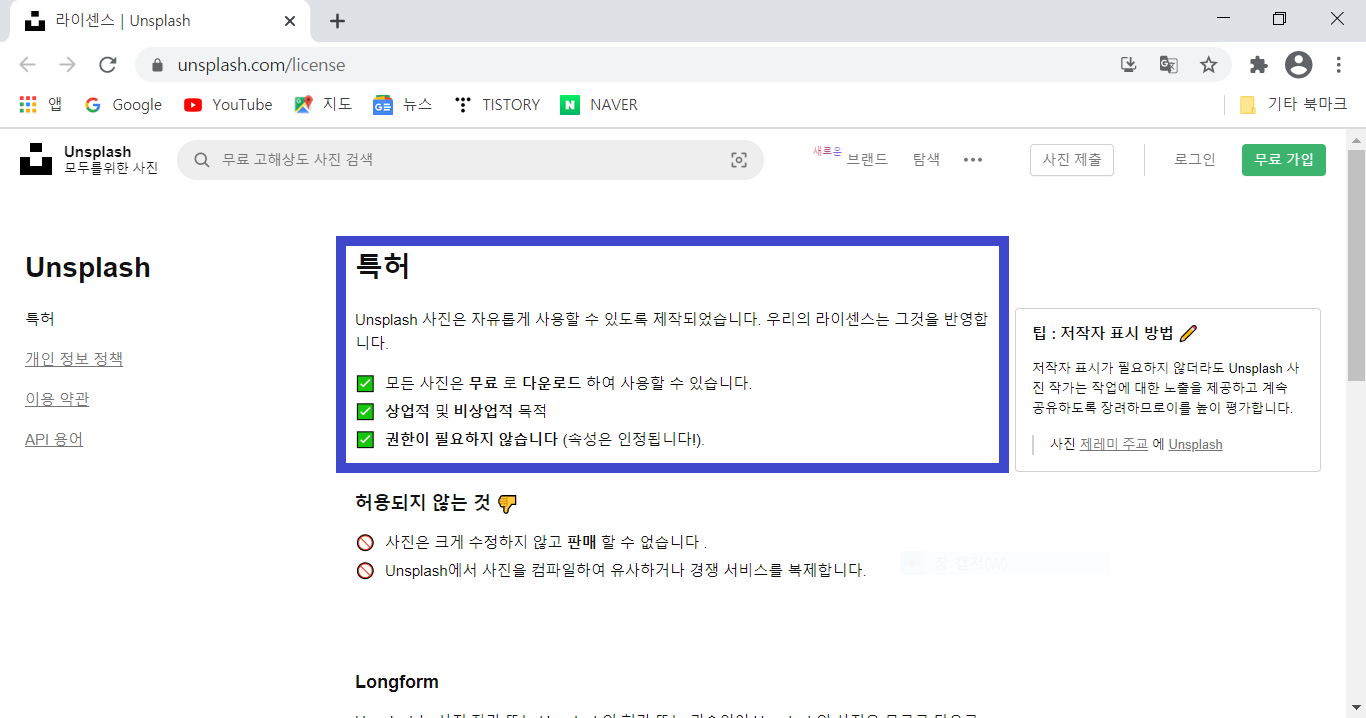The height and width of the screenshot is (718, 1366).
Task: Click the magnifier icon in search bar
Action: [202, 160]
